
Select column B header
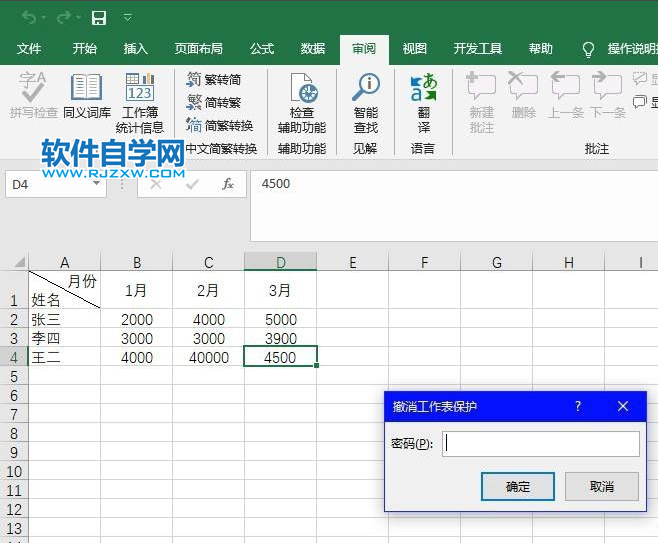pos(137,262)
